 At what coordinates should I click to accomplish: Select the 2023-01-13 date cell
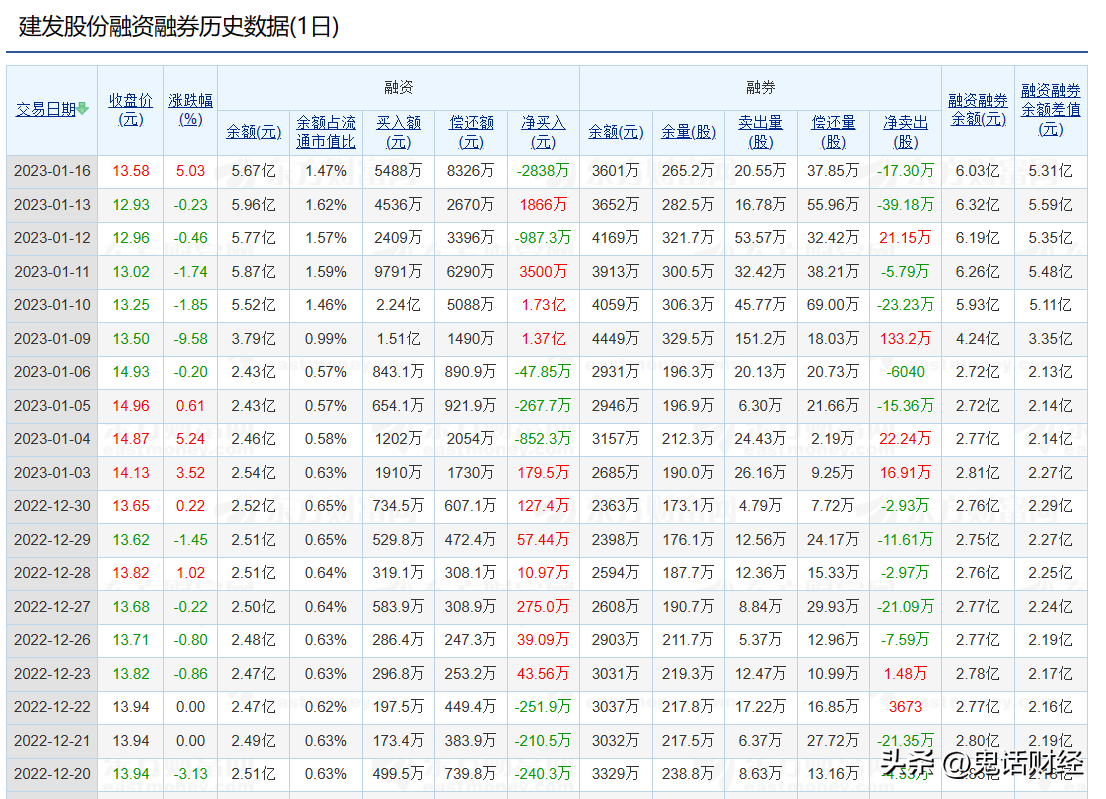coord(52,205)
